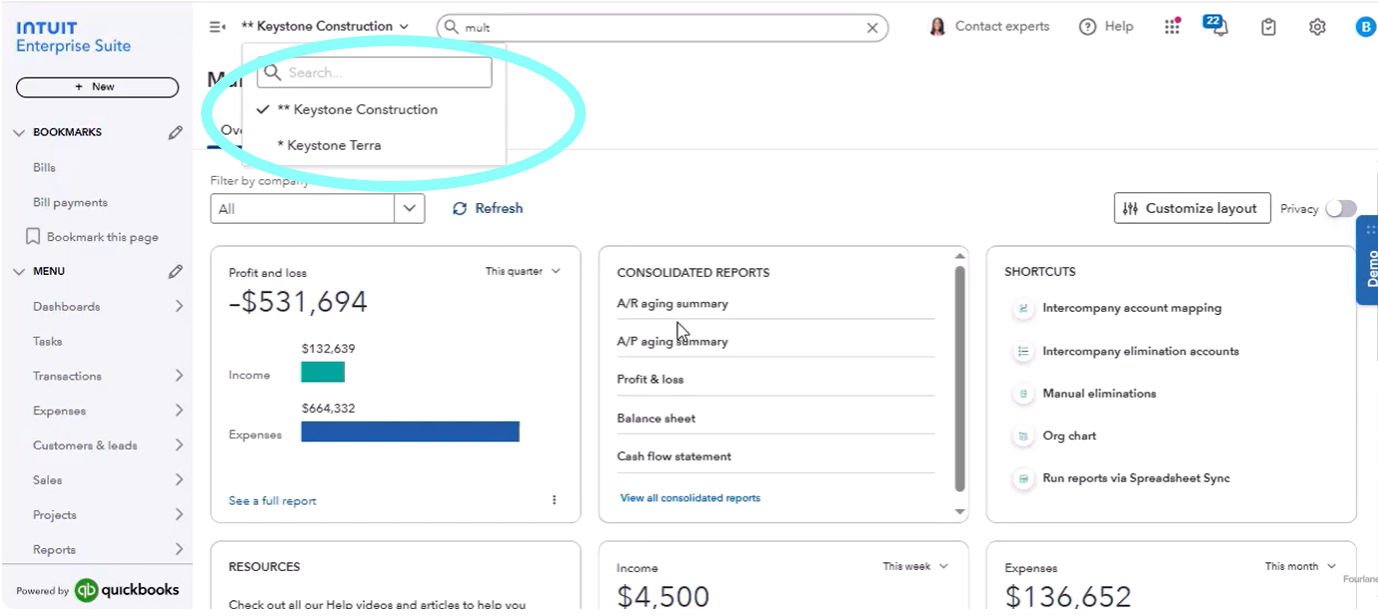This screenshot has width=1378, height=616.
Task: Open the Profit and loss three-dot menu
Action: tap(554, 500)
